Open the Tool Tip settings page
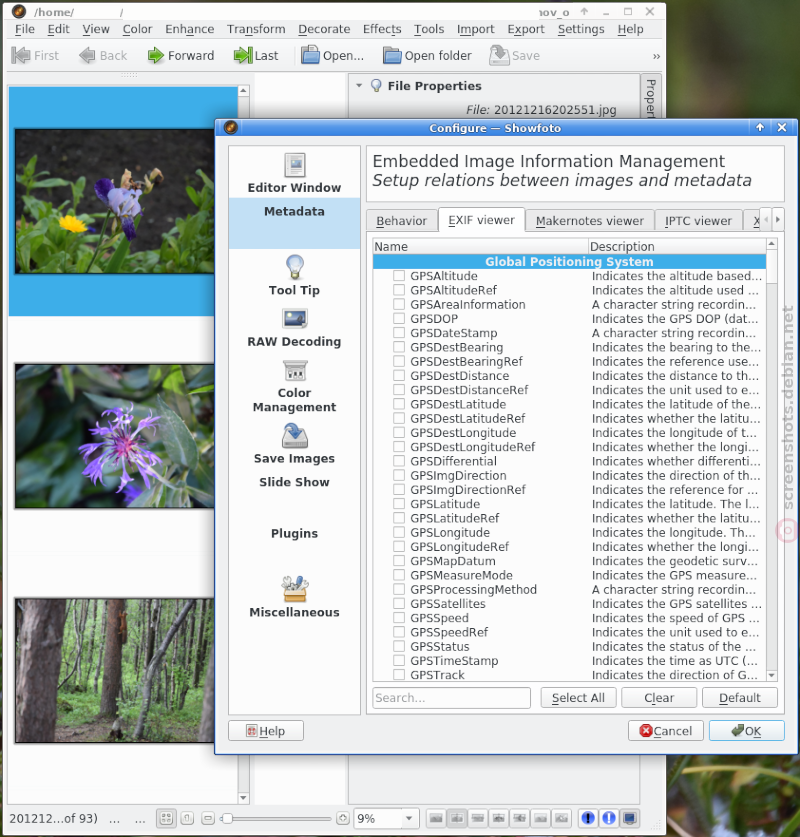800x837 pixels. pos(295,275)
